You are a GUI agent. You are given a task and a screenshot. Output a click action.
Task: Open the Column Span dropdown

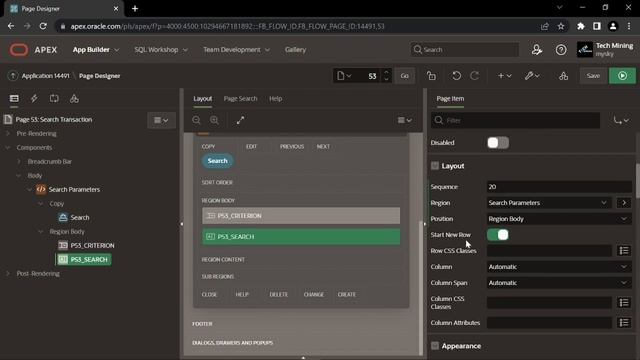pos(559,282)
